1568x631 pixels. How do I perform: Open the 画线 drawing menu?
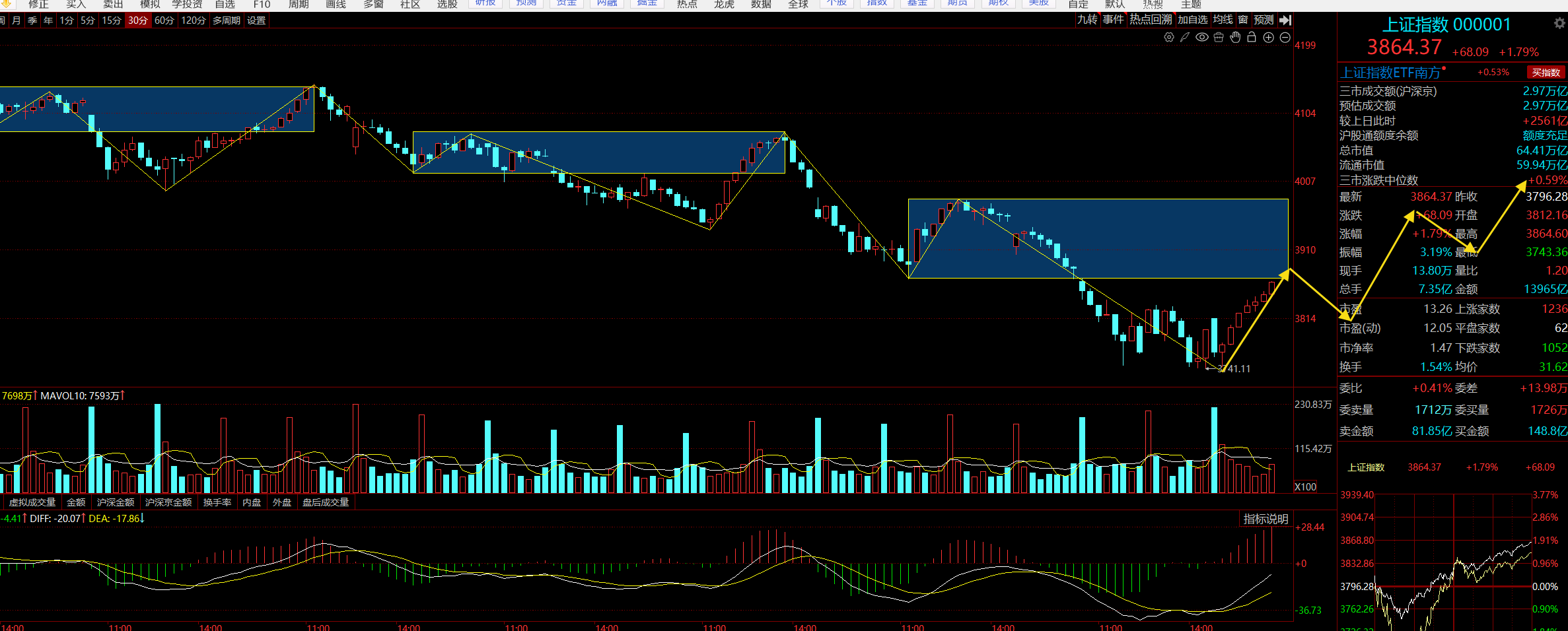pos(336,5)
